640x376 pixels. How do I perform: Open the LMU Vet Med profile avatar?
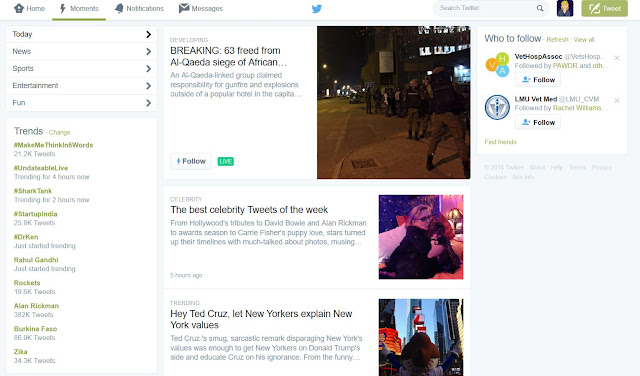pyautogui.click(x=497, y=107)
